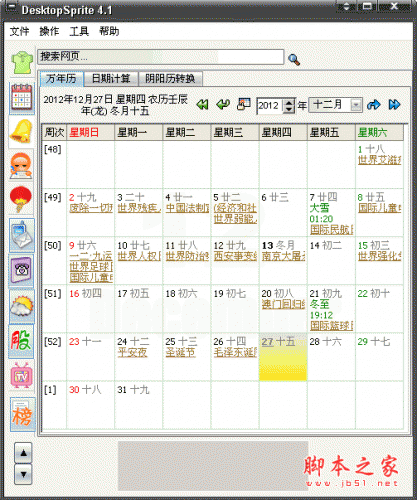Open the 国际民航日 link on December 7

click(x=331, y=230)
